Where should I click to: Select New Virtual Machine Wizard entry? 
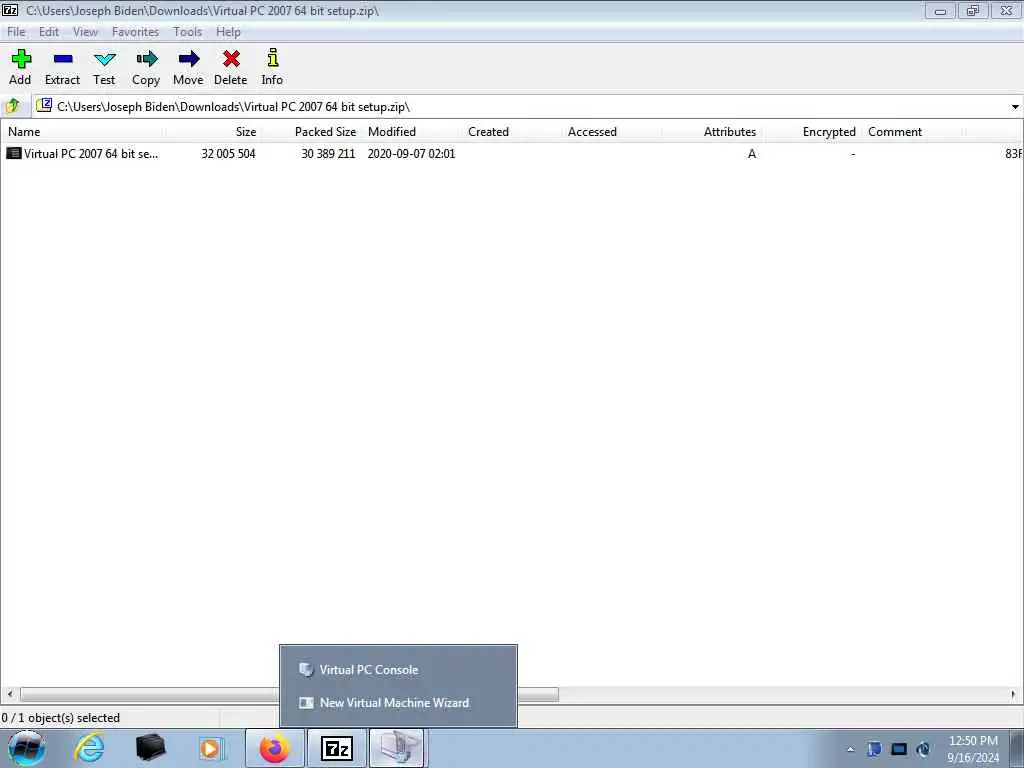coord(398,703)
